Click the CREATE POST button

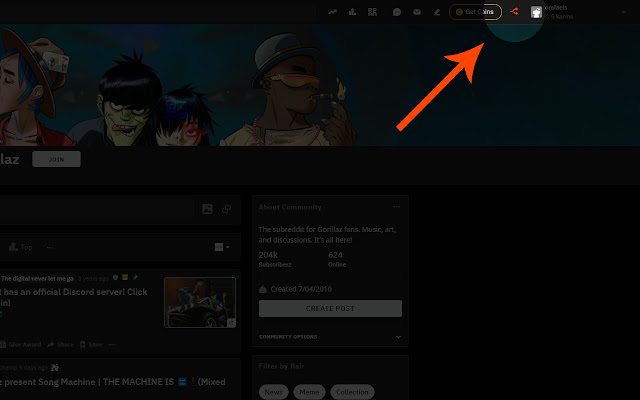tap(330, 309)
